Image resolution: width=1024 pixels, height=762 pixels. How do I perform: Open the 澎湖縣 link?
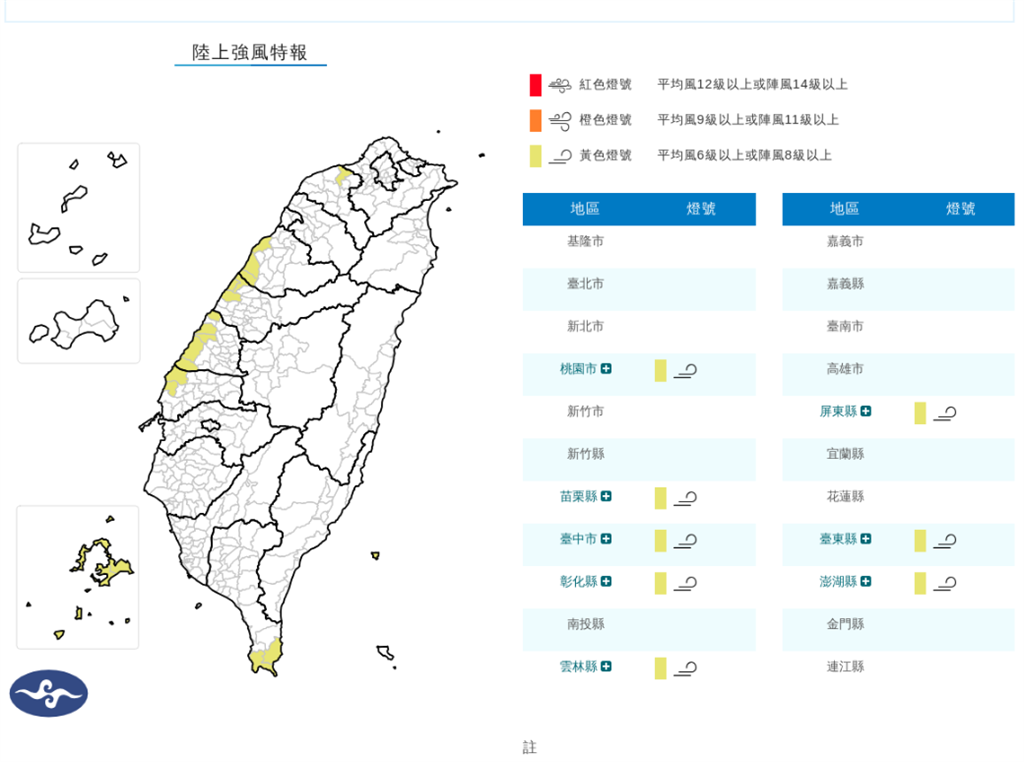pos(838,582)
